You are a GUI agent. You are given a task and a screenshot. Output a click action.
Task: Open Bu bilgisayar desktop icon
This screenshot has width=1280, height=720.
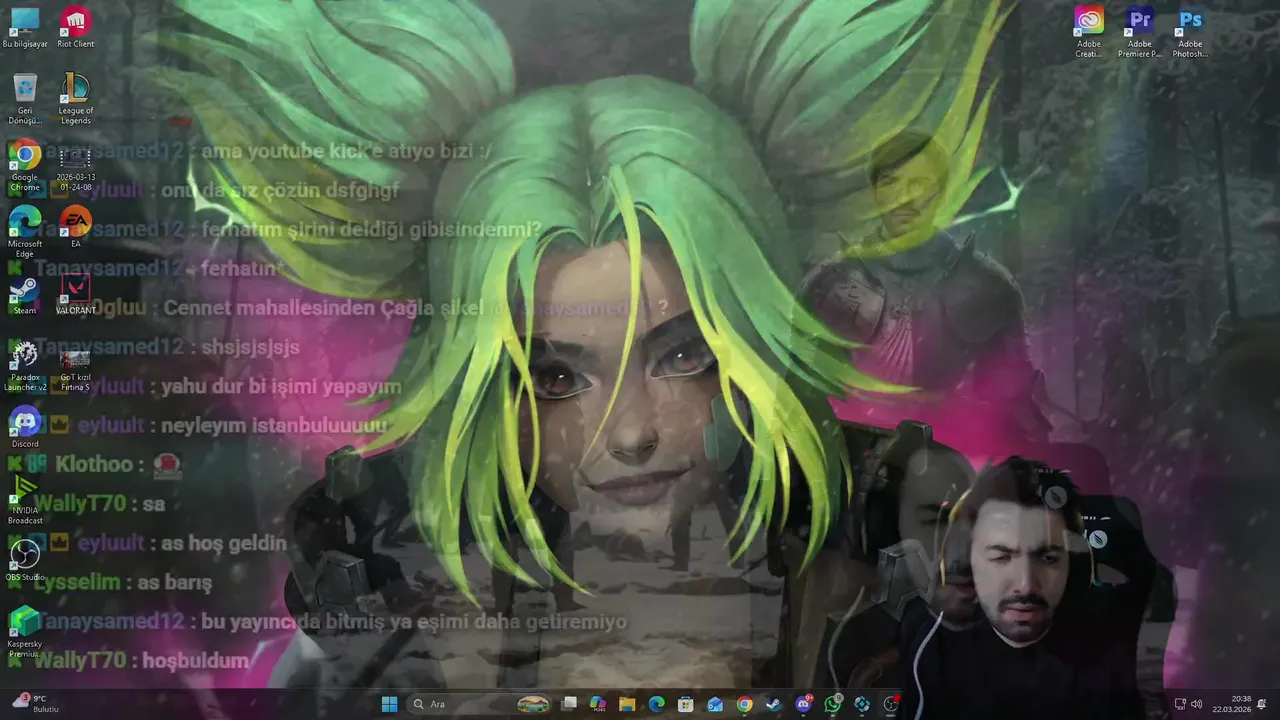pos(25,28)
